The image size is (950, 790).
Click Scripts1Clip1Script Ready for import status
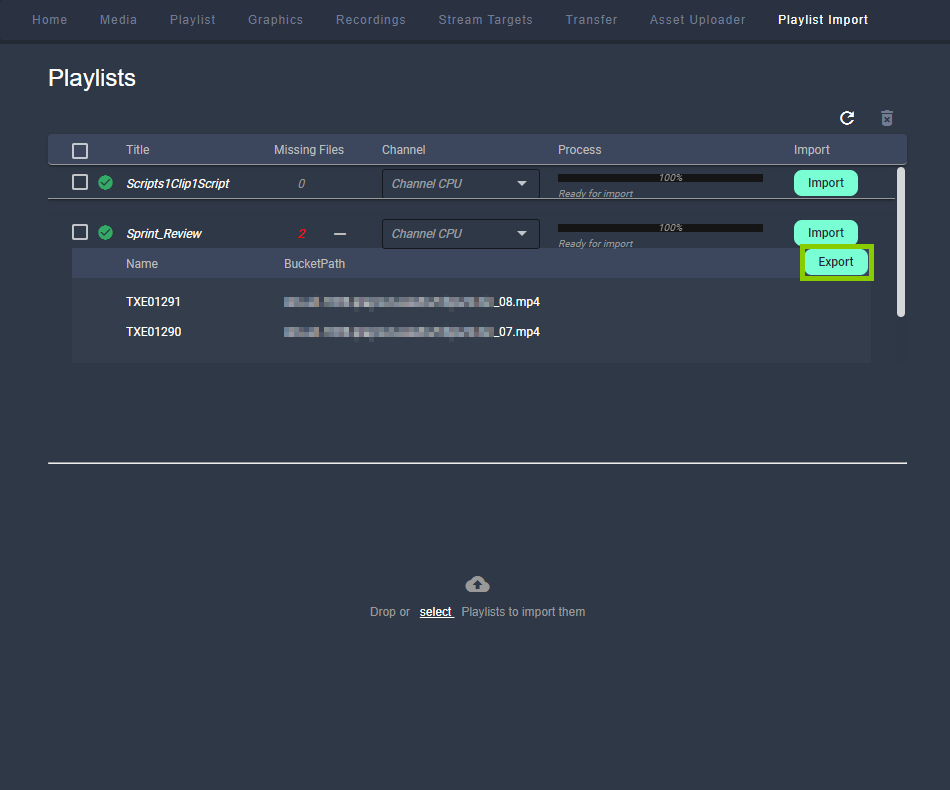(x=596, y=193)
